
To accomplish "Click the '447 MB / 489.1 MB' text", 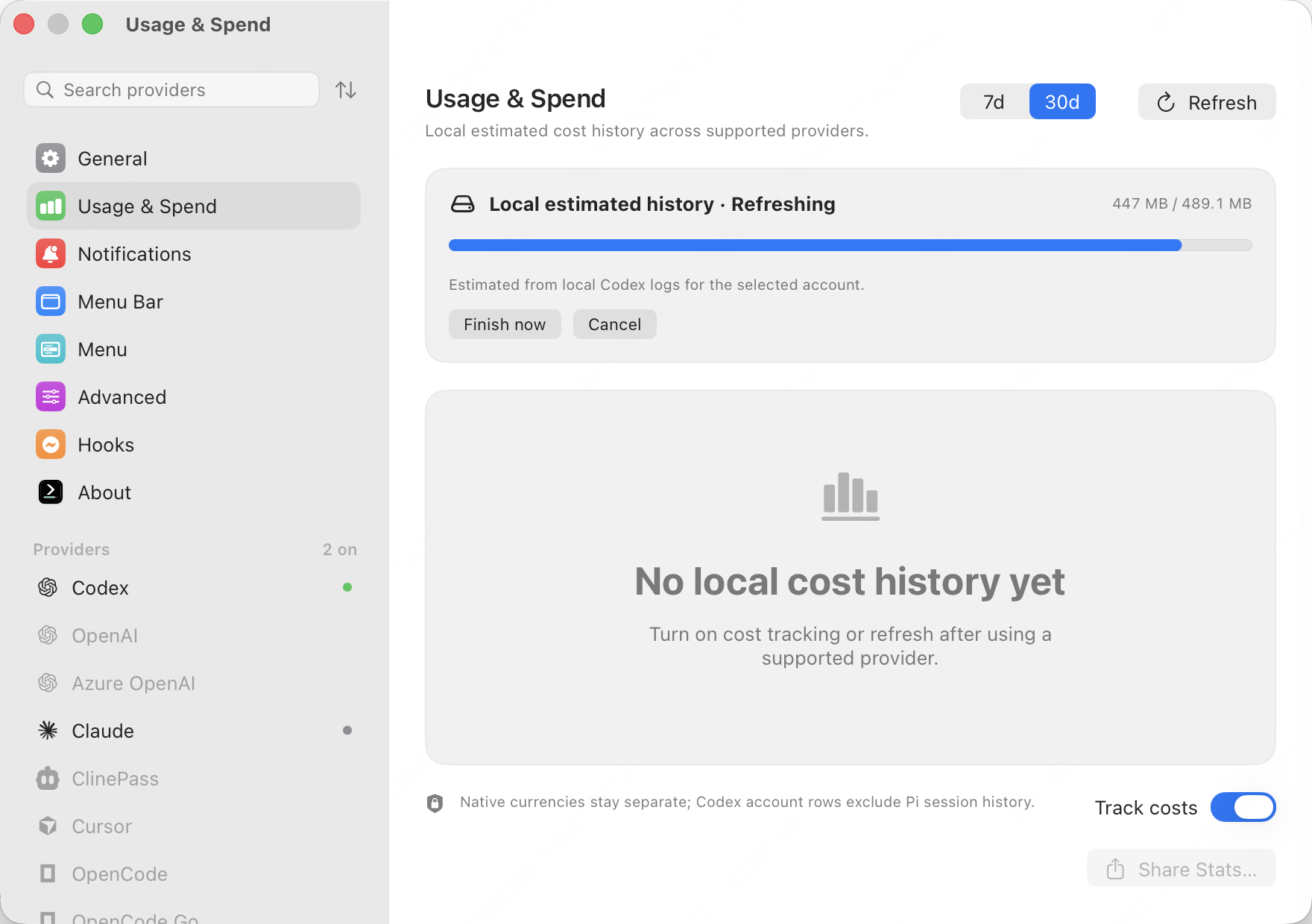I will pos(1182,203).
